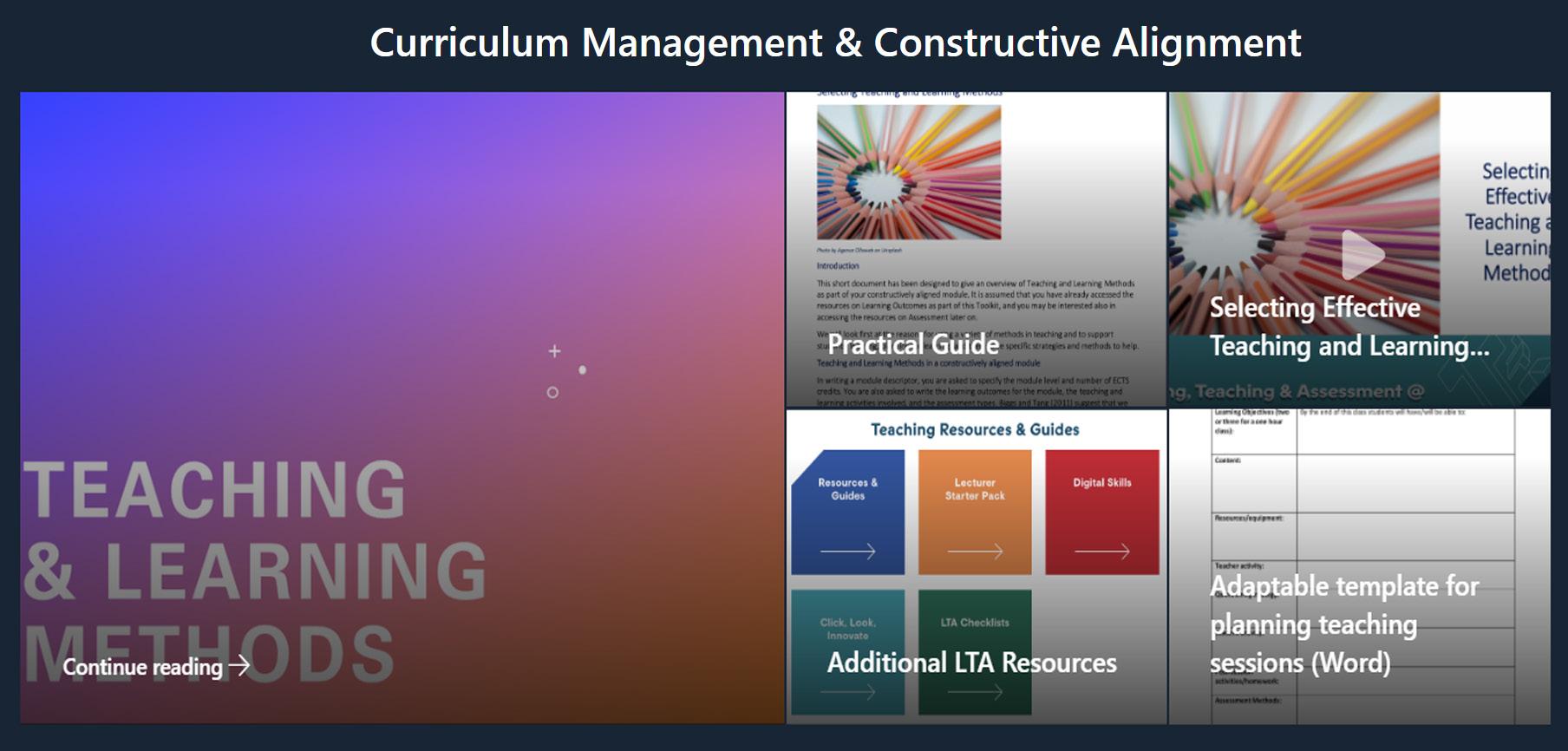The width and height of the screenshot is (1568, 751).
Task: Click the Digital Skills red tile
Action: click(x=1102, y=512)
